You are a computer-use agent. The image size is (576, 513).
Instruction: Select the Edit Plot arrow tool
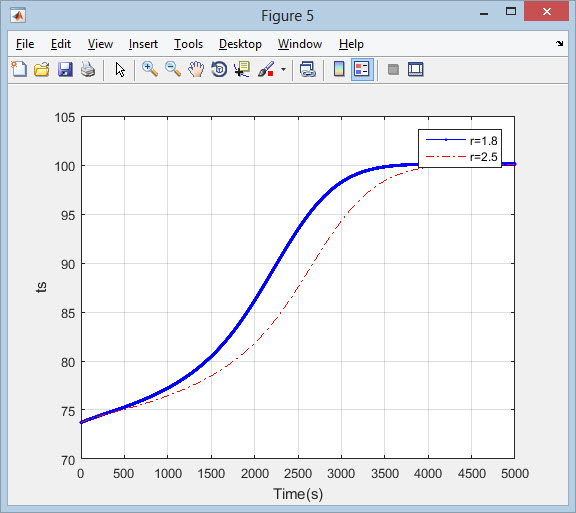point(120,69)
